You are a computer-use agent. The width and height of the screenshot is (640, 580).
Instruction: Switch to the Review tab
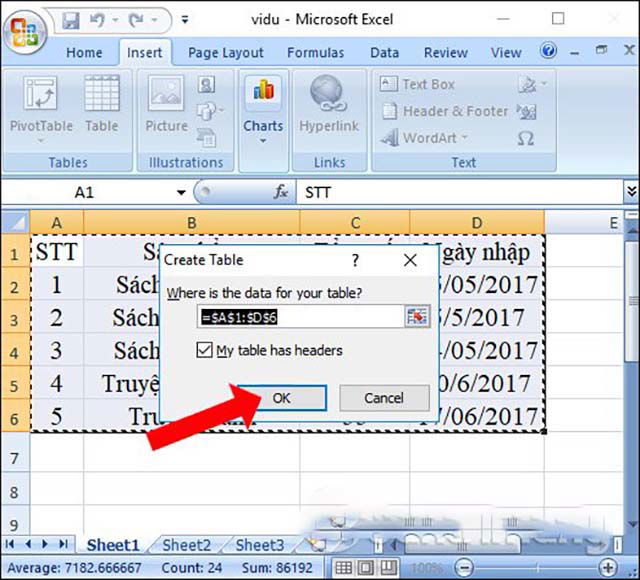pyautogui.click(x=446, y=53)
